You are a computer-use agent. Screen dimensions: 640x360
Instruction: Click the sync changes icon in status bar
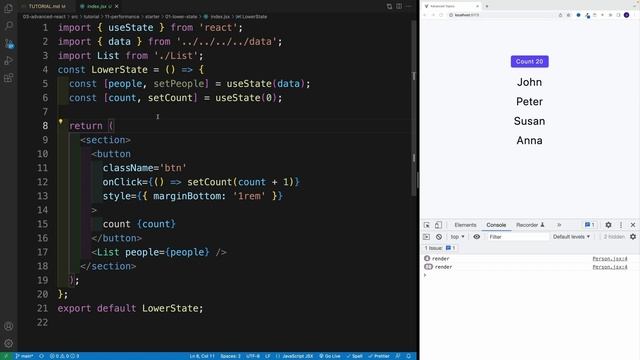click(x=41, y=356)
